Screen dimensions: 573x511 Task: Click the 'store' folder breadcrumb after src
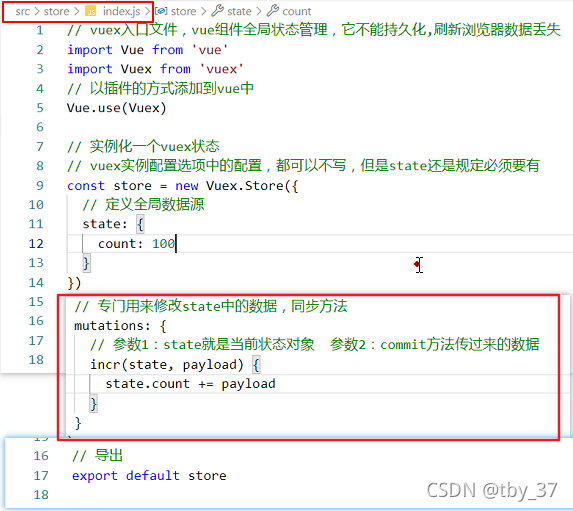[56, 12]
